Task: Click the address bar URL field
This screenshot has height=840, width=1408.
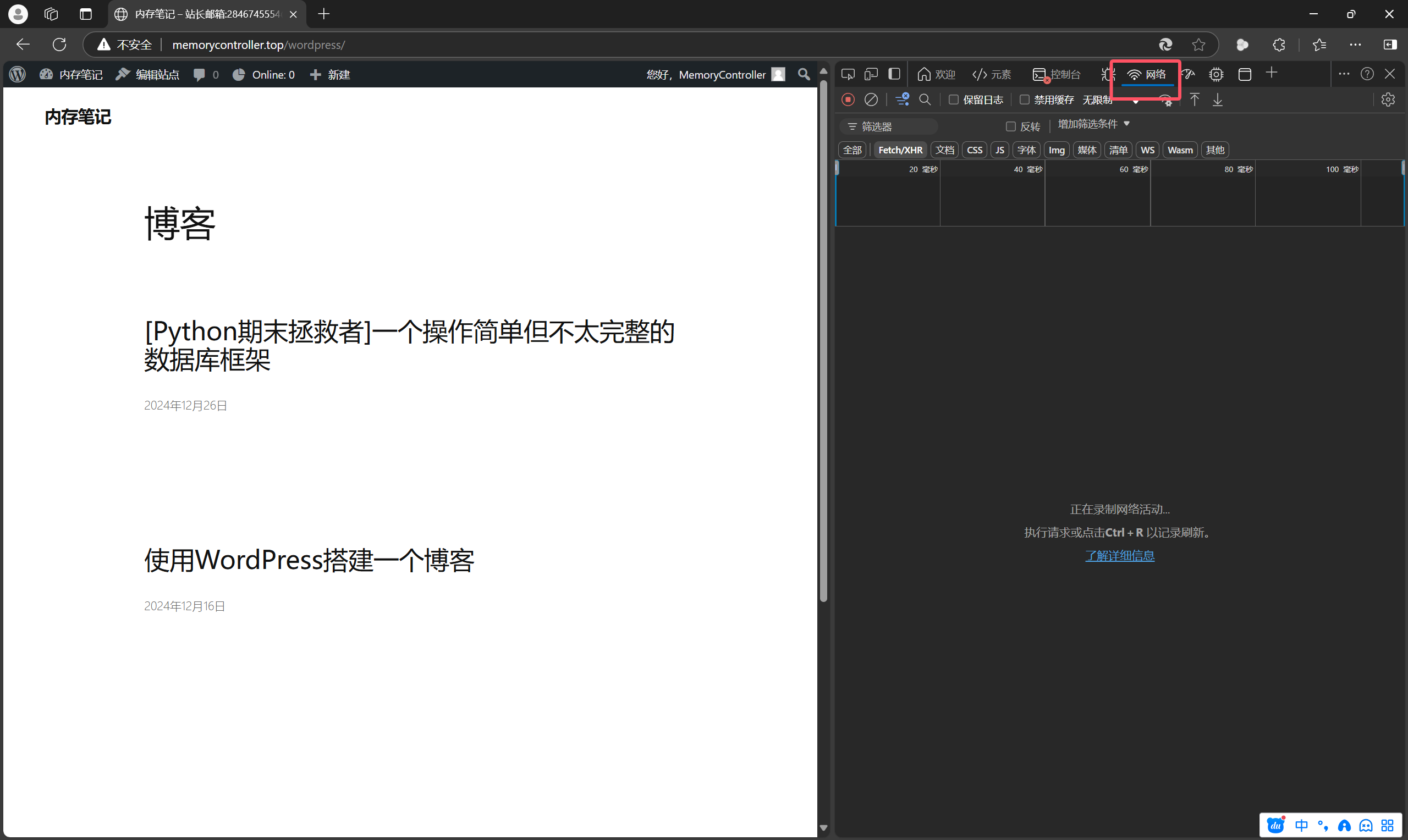Action: [x=651, y=45]
